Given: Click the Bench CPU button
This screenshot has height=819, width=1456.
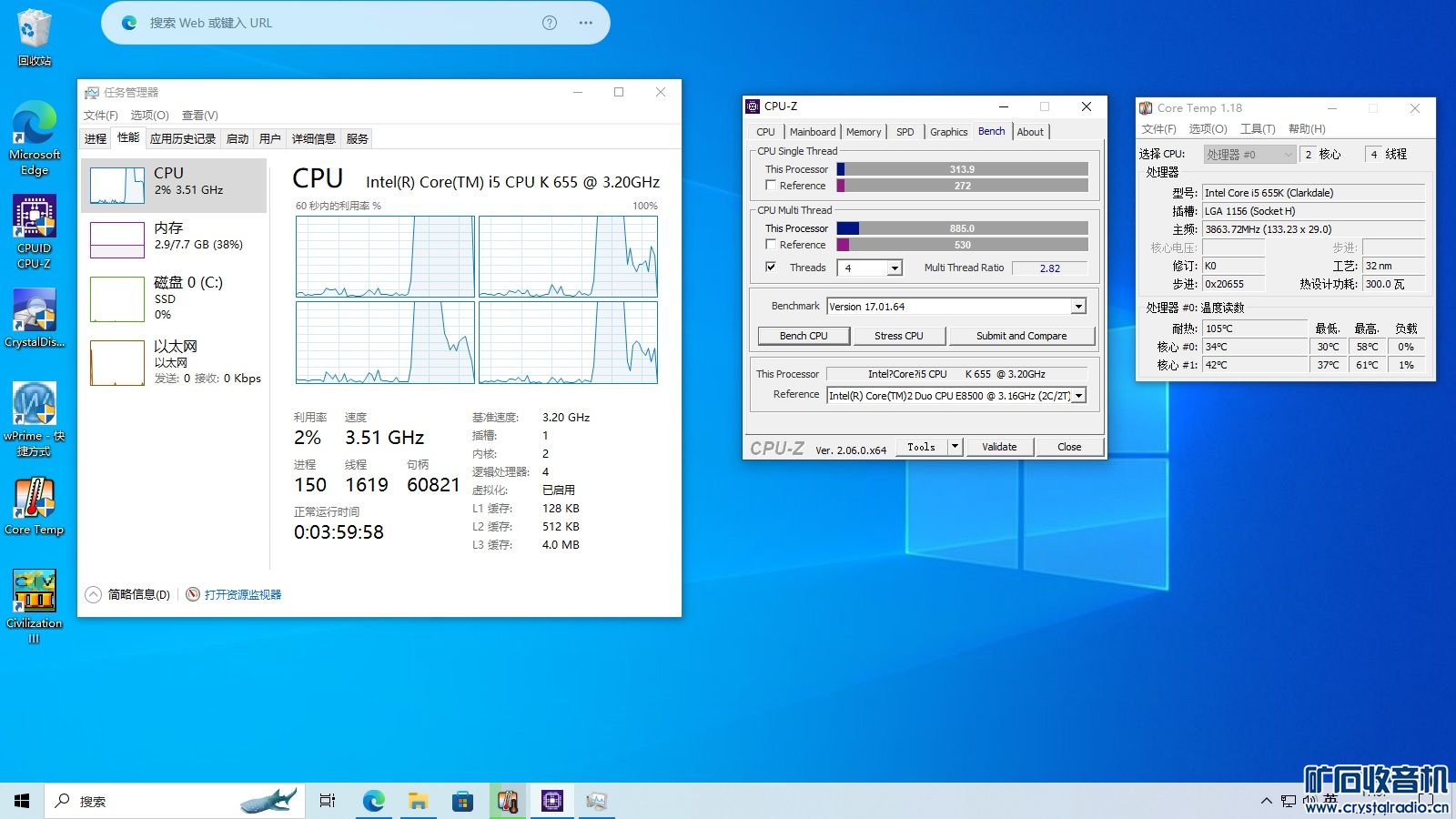Looking at the screenshot, I should (804, 336).
